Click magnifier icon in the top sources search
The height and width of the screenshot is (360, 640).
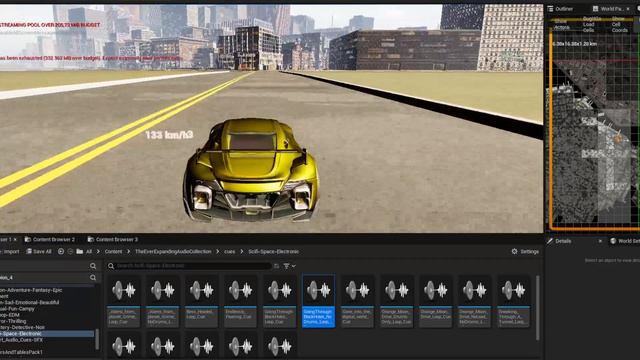[x=93, y=266]
